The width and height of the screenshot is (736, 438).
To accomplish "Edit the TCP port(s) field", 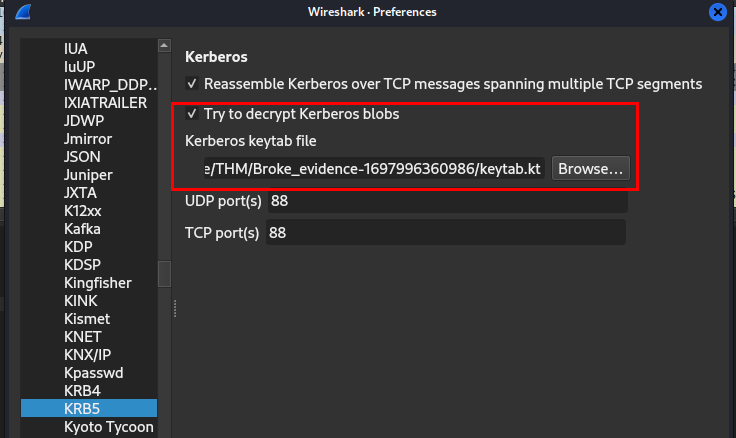I will point(446,233).
